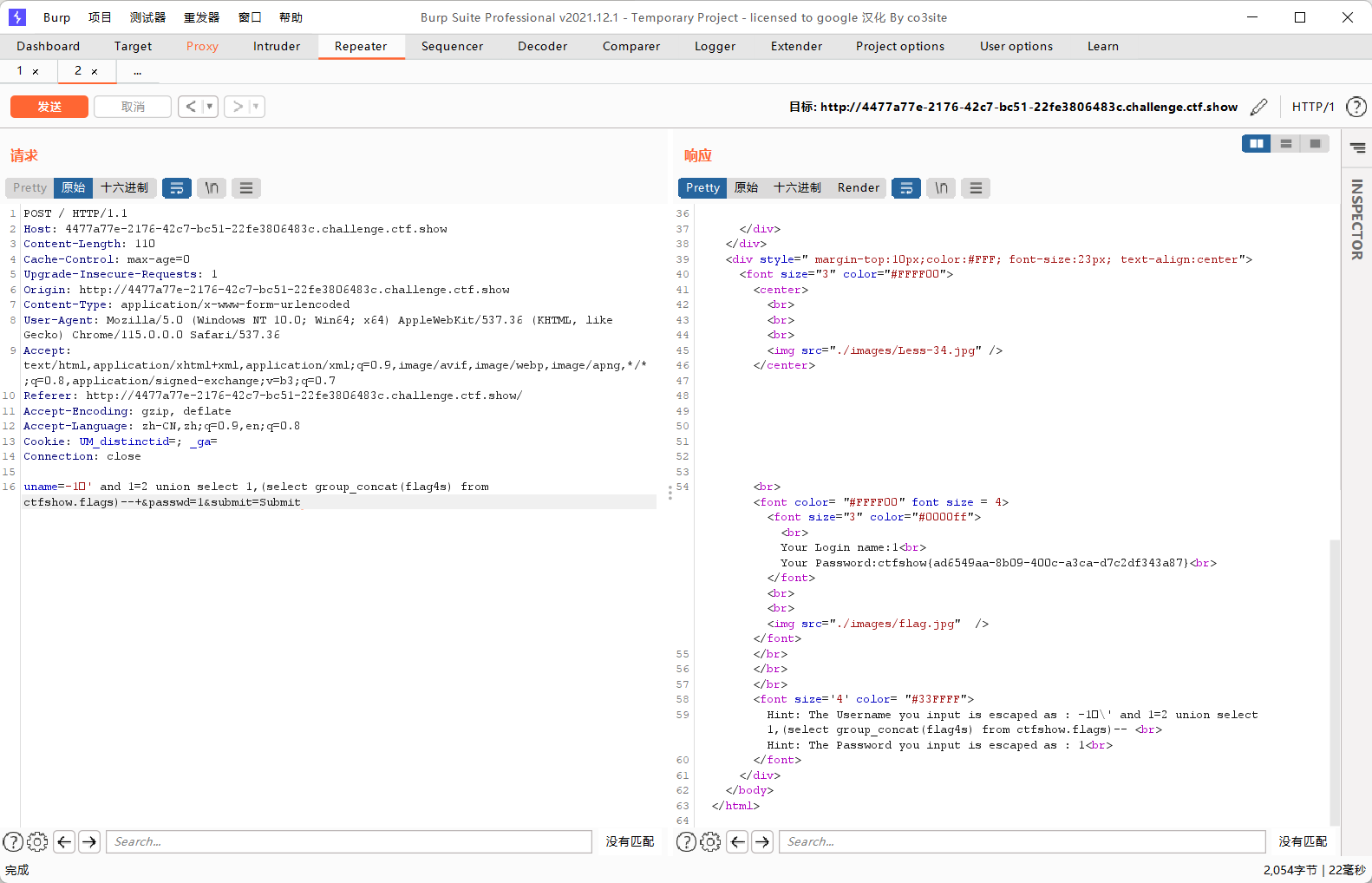Switch request view to Pretty
Screen dimensions: 1372x883
point(29,187)
